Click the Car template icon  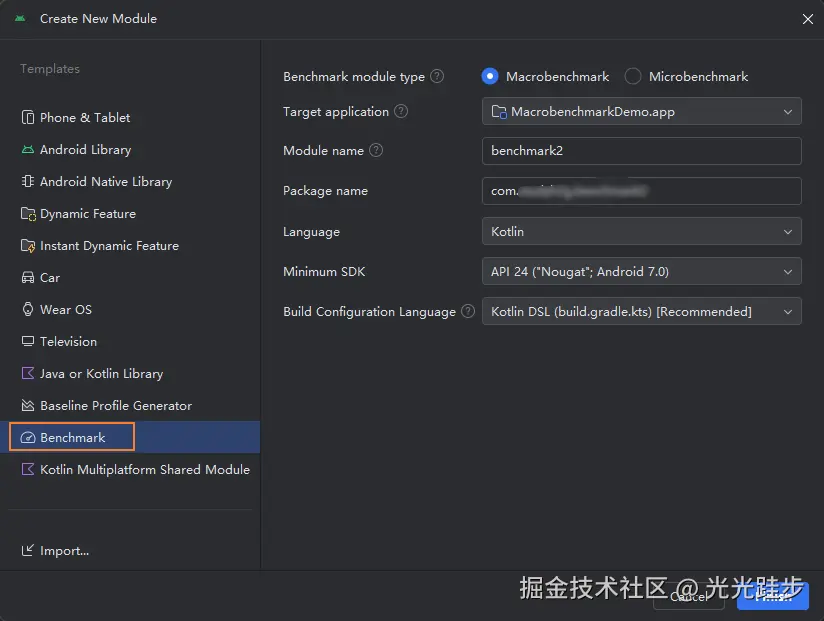(x=28, y=277)
